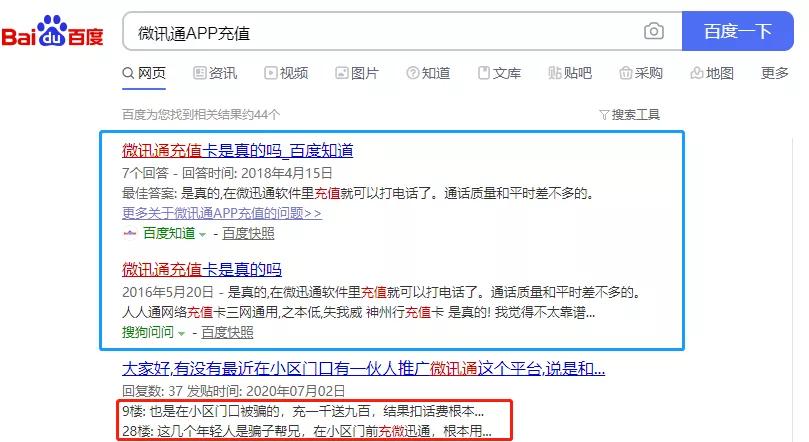The width and height of the screenshot is (809, 442).
Task: Open 搜索工具 filter options
Action: pos(629,114)
